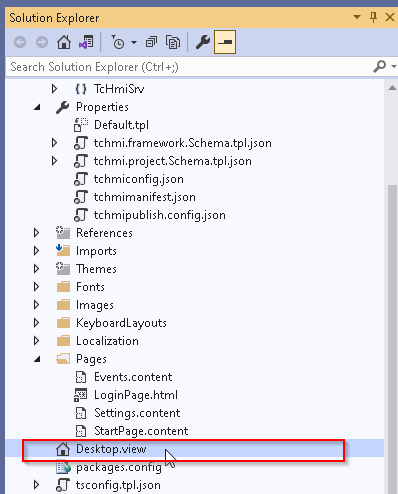
Task: Select the Images folder
Action: pyautogui.click(x=95, y=305)
